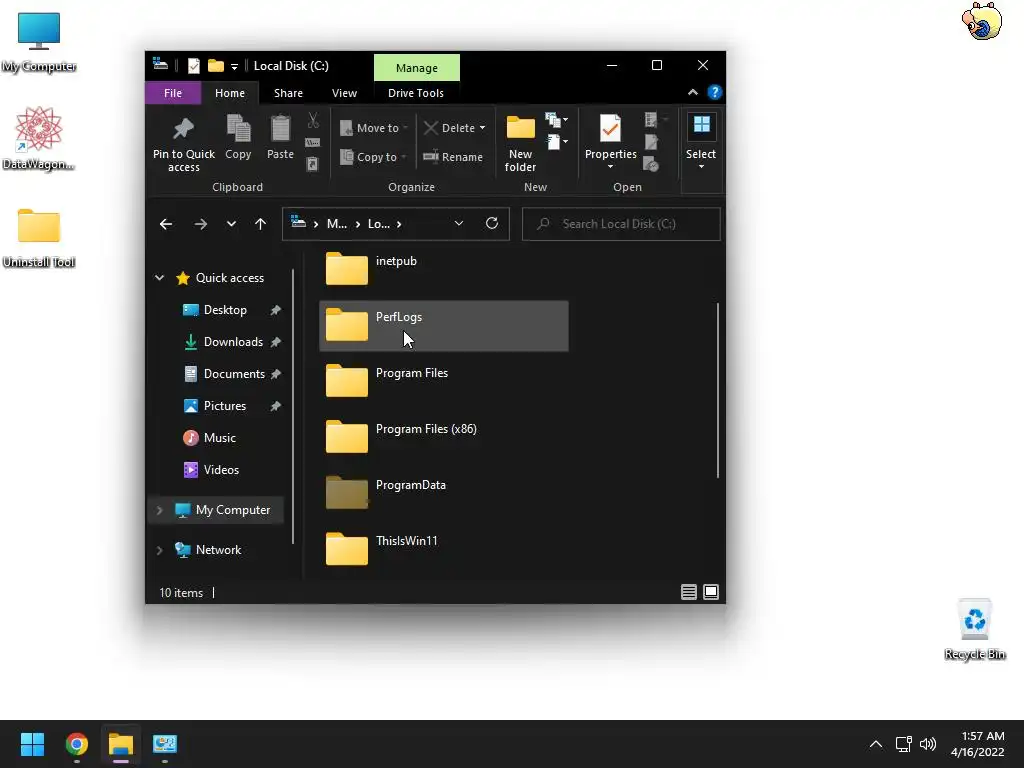Minimize the ribbon with the caret
The width and height of the screenshot is (1024, 768).
pos(693,93)
